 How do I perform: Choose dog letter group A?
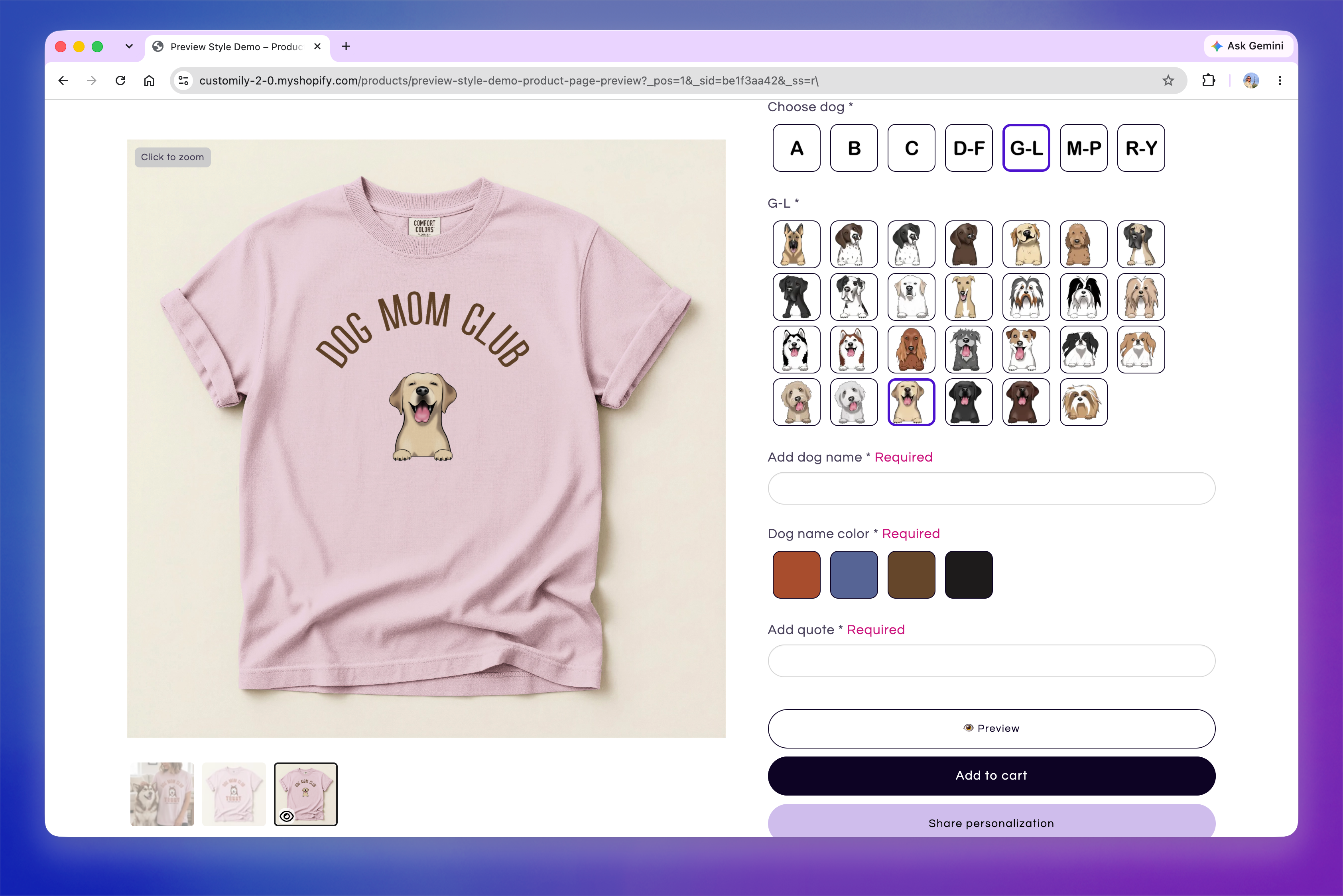pos(796,148)
